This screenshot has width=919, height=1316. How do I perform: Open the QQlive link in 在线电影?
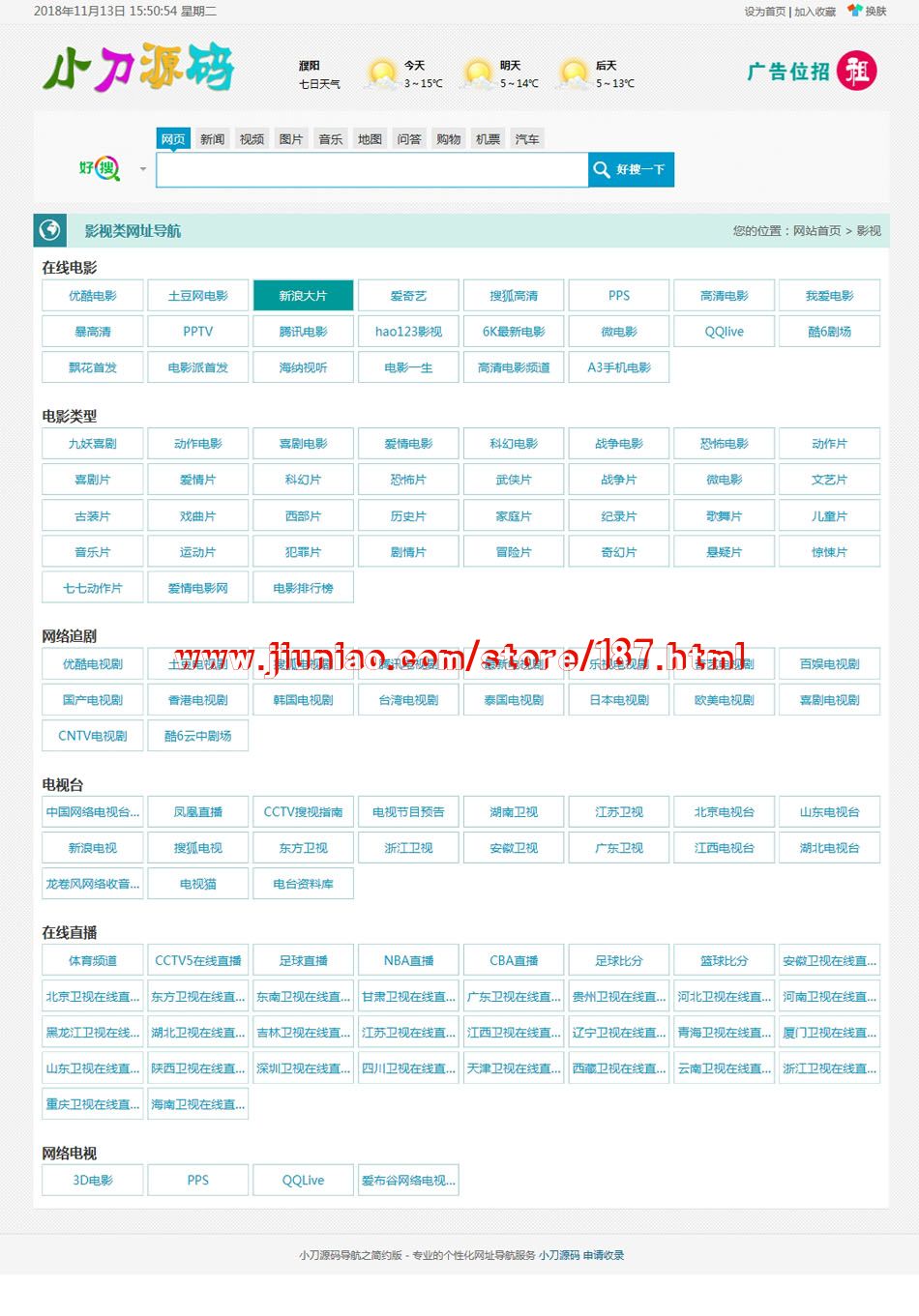[x=725, y=332]
